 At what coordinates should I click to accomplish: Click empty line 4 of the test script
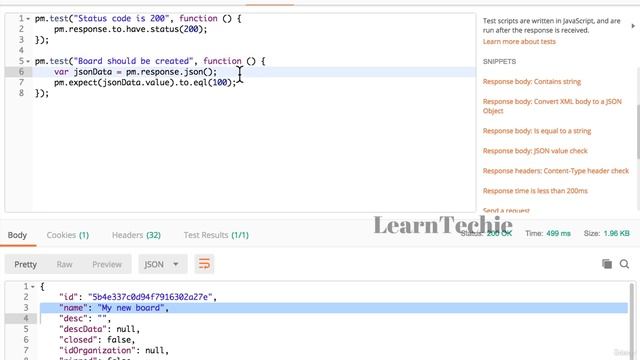[253, 51]
